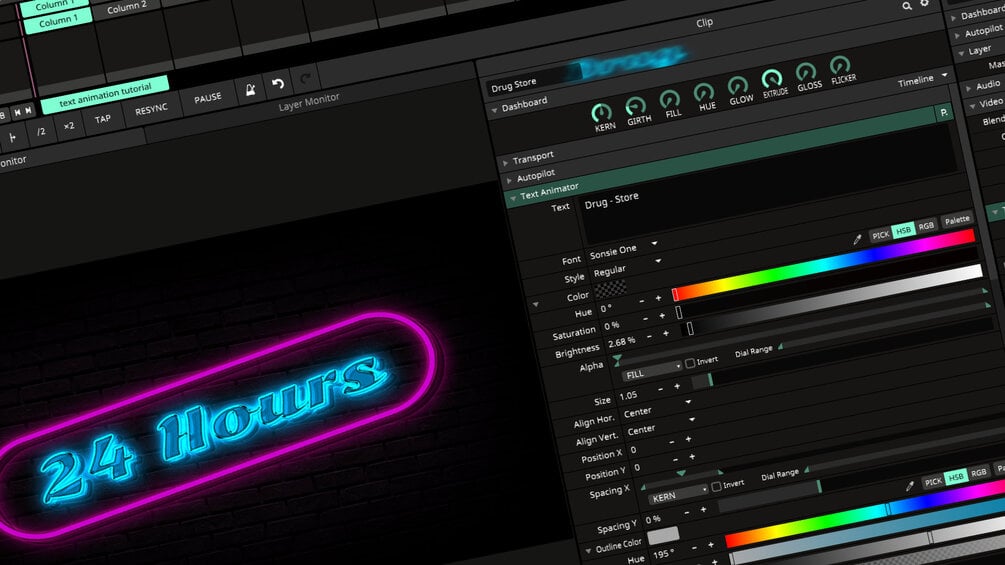The width and height of the screenshot is (1005, 565).
Task: Open the Font dropdown showing Sonsie One
Action: [622, 250]
